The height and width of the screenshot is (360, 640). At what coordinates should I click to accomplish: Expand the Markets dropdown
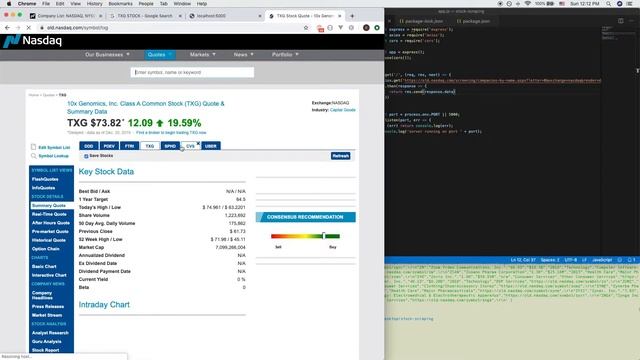pos(202,55)
